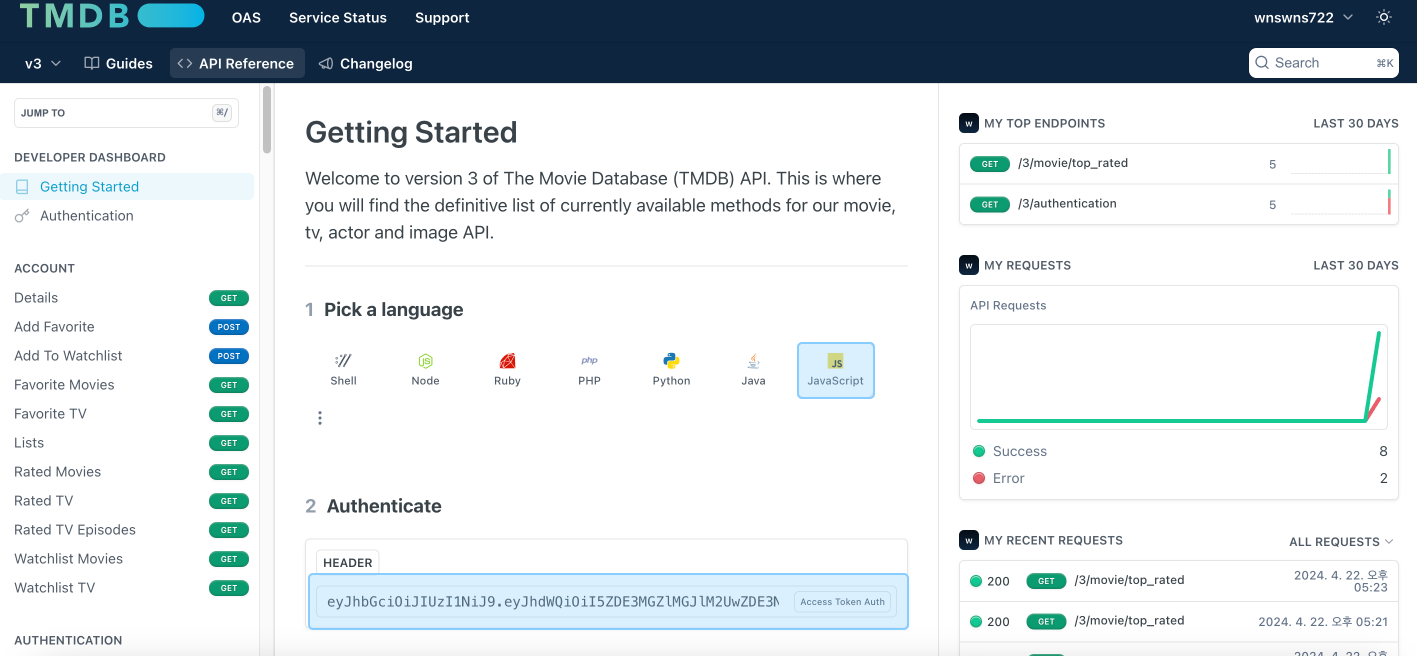
Task: Click the Changelog megaphone icon
Action: click(326, 63)
